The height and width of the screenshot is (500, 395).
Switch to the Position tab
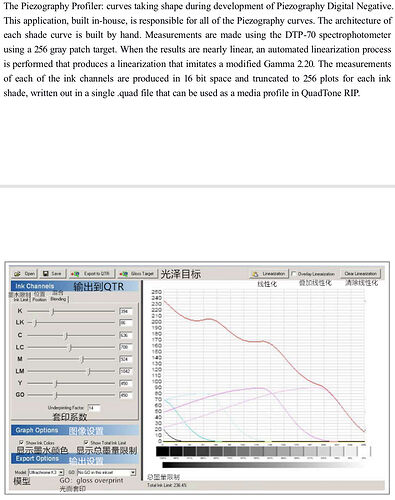click(39, 299)
